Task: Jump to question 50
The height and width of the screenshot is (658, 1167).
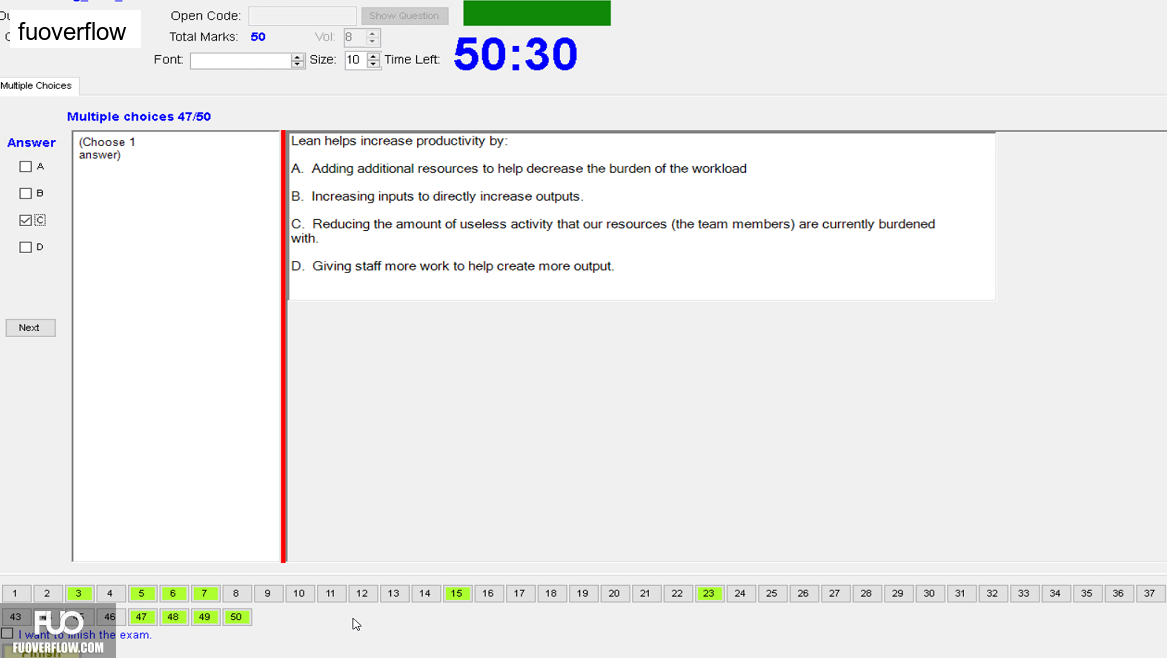Action: pyautogui.click(x=236, y=617)
